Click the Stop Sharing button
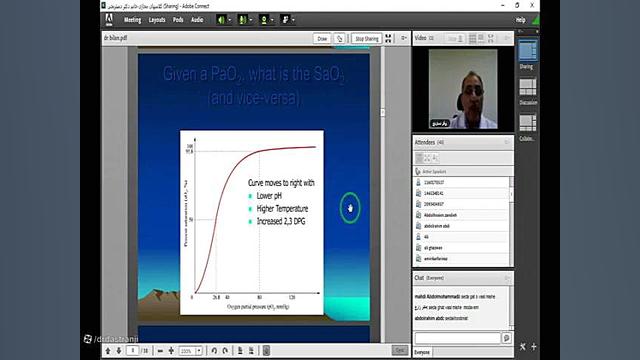 367,38
